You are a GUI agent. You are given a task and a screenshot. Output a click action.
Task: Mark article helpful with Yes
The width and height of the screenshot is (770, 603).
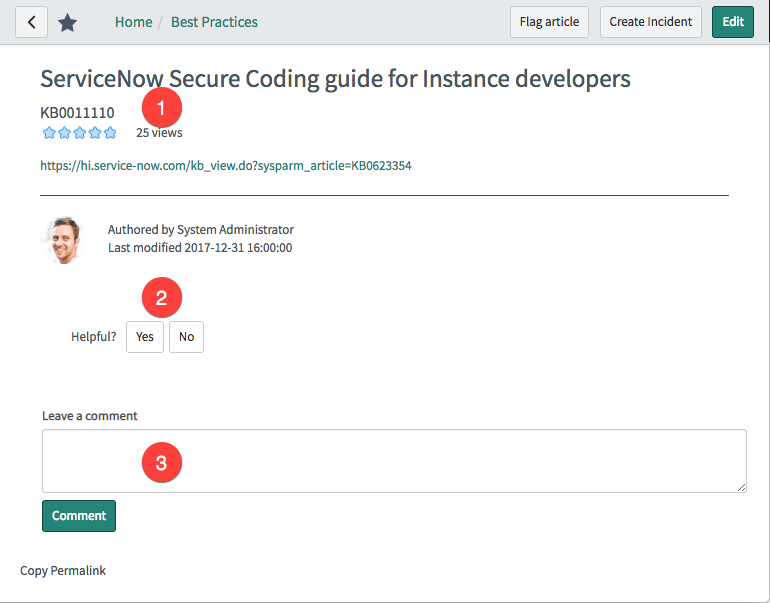pos(145,337)
